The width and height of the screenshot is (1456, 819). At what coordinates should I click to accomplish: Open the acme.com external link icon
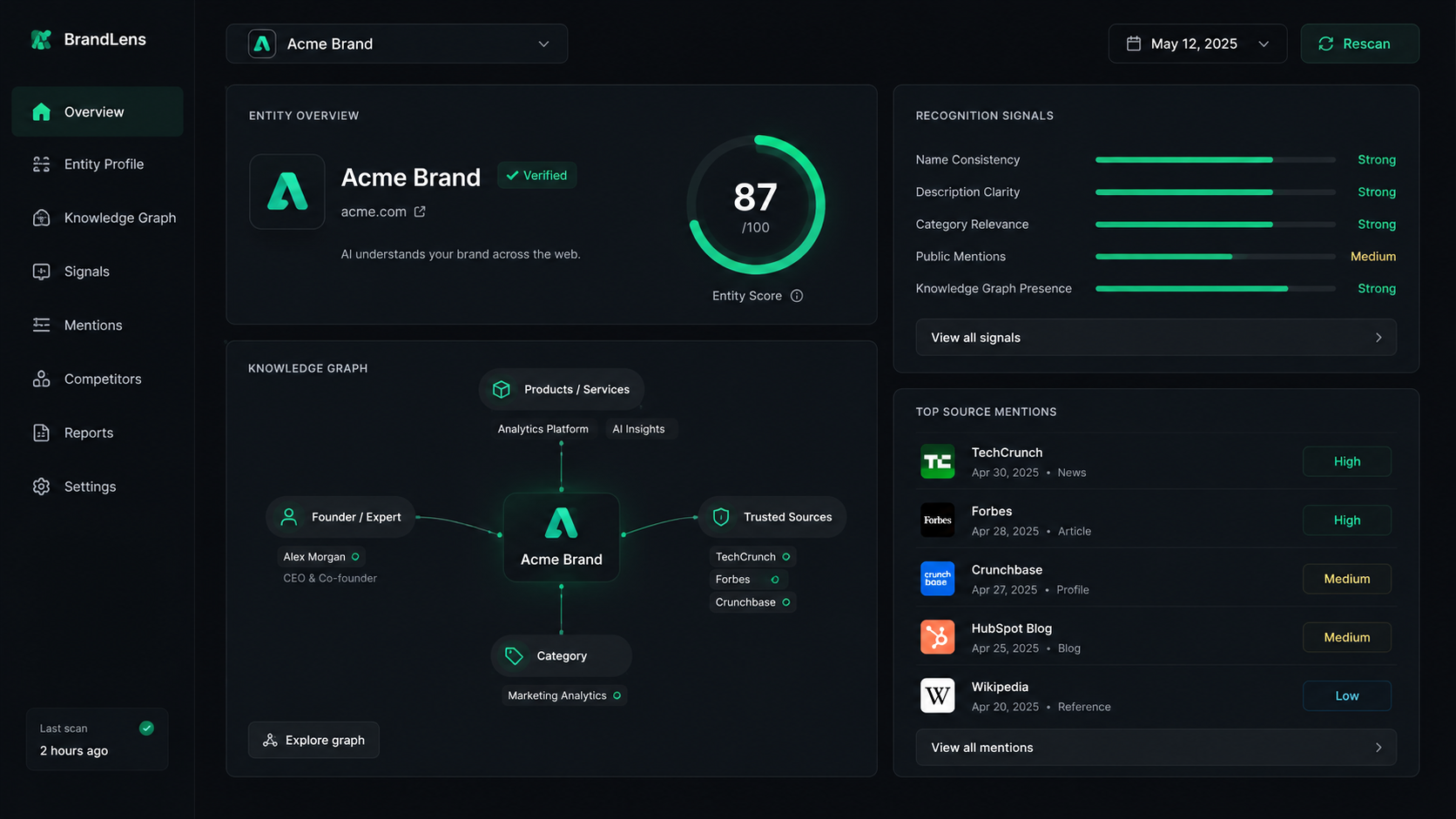(420, 211)
